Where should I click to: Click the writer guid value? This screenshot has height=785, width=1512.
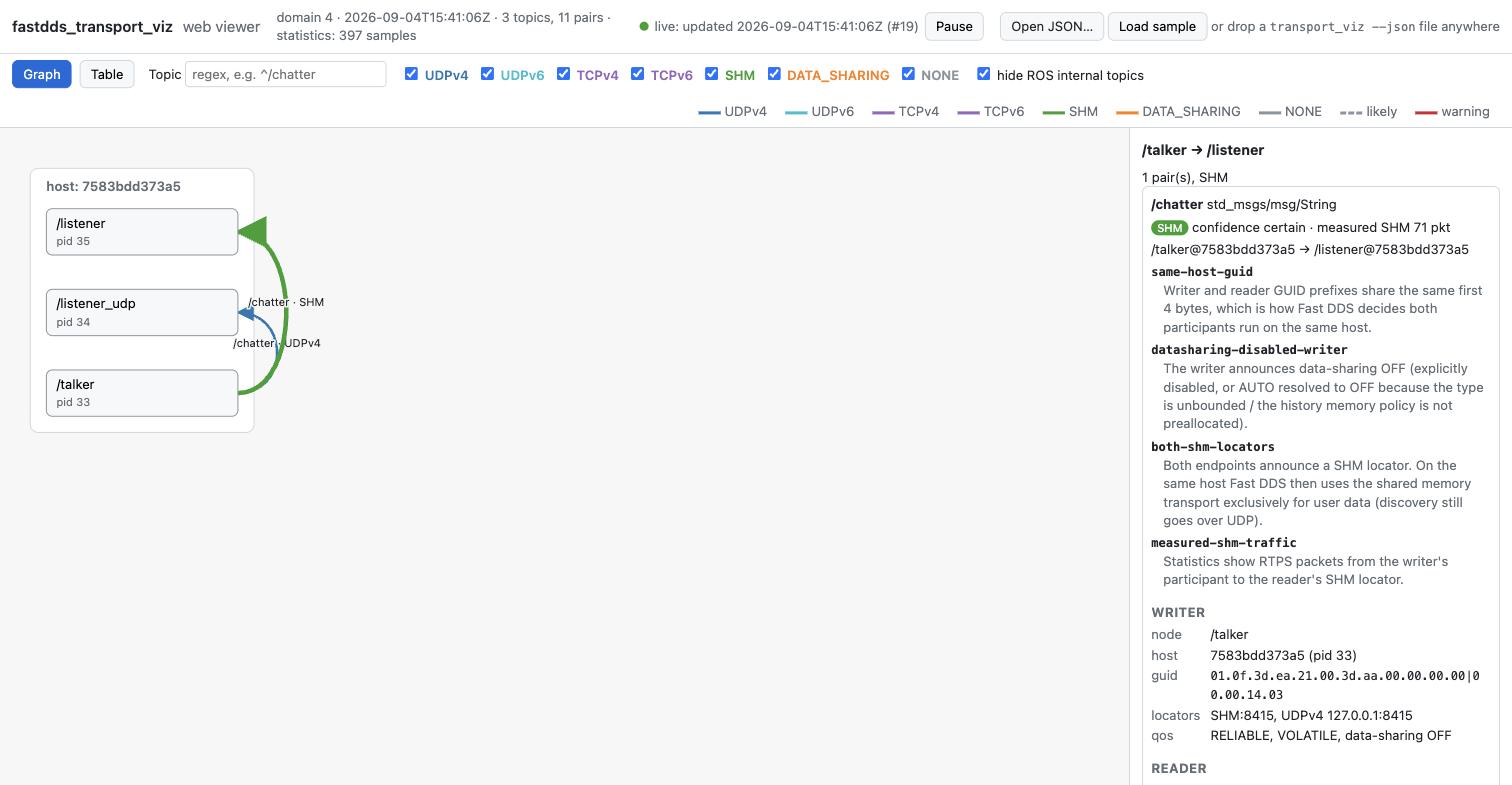[1345, 685]
